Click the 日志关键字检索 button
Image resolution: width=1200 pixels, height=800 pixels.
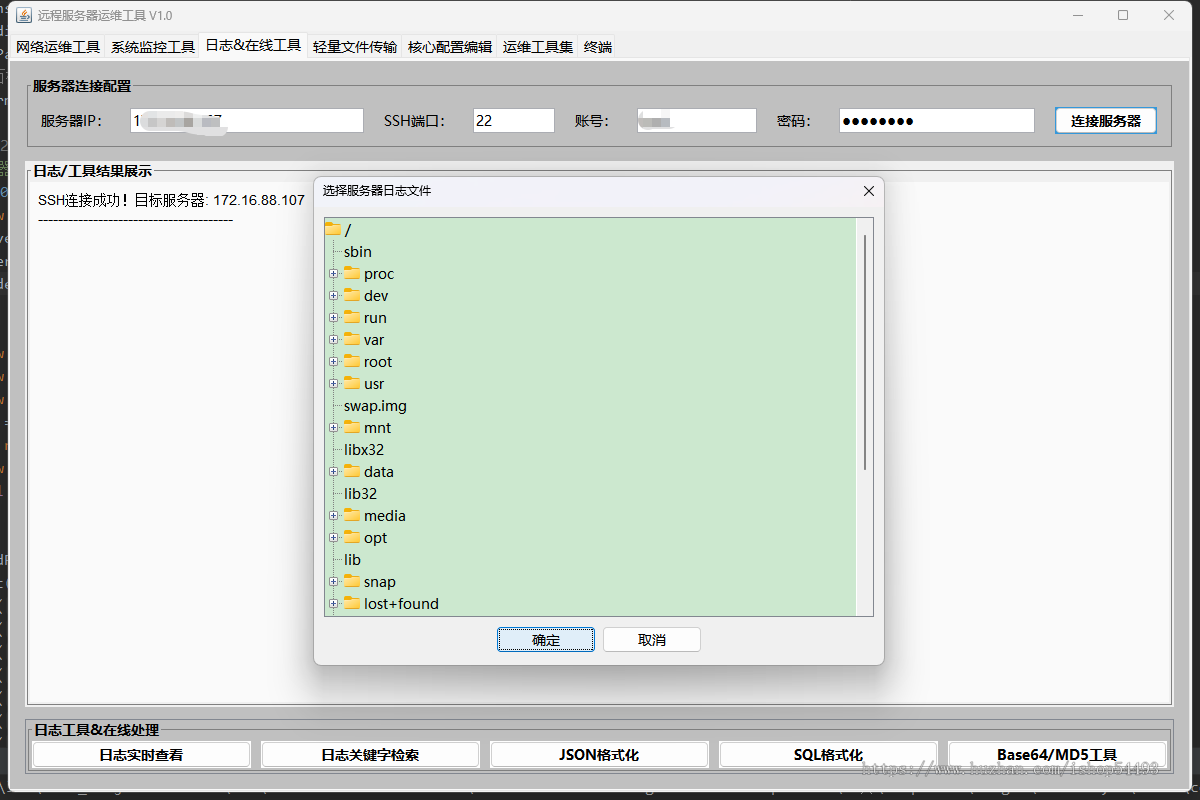tap(370, 755)
